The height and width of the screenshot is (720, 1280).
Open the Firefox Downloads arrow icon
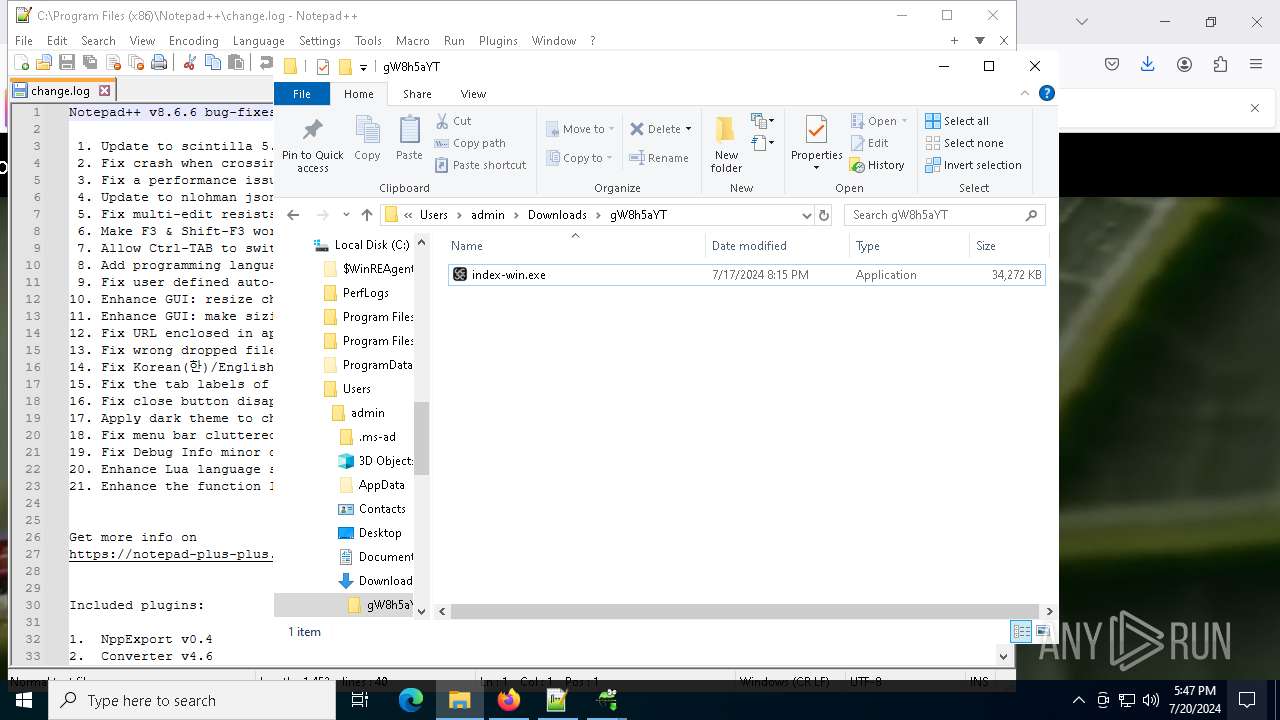tap(1148, 64)
